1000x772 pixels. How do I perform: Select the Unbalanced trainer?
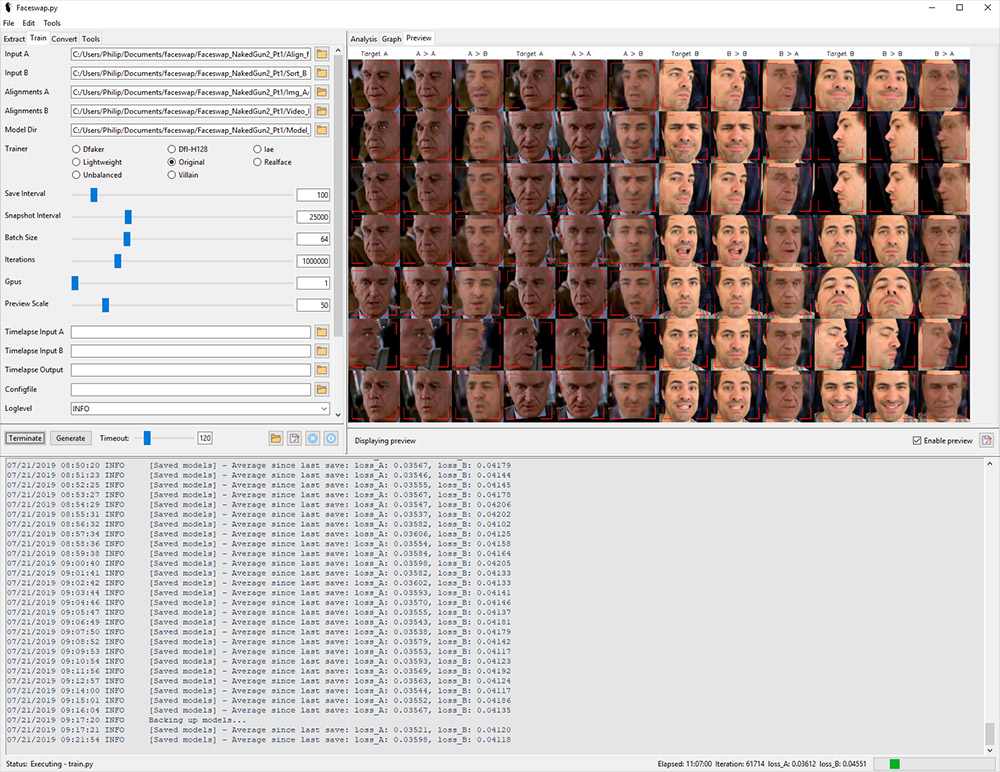[96, 175]
